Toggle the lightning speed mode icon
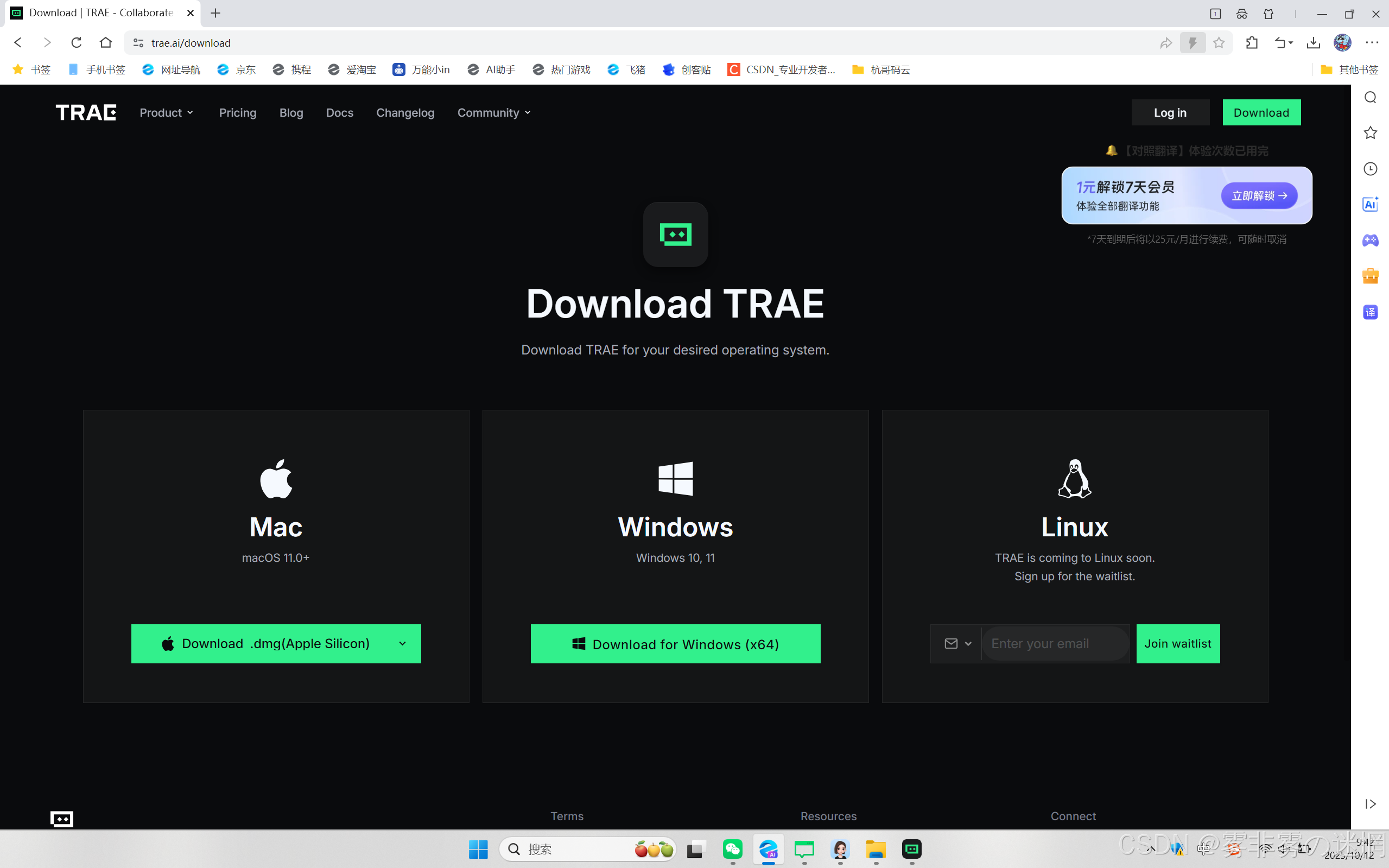This screenshot has width=1389, height=868. 1192,42
